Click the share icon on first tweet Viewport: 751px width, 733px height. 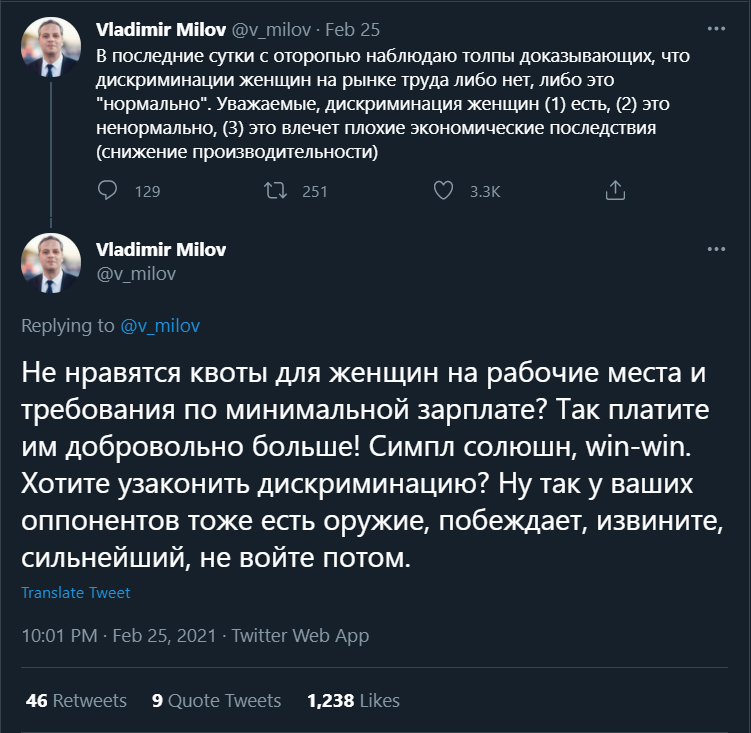[616, 190]
